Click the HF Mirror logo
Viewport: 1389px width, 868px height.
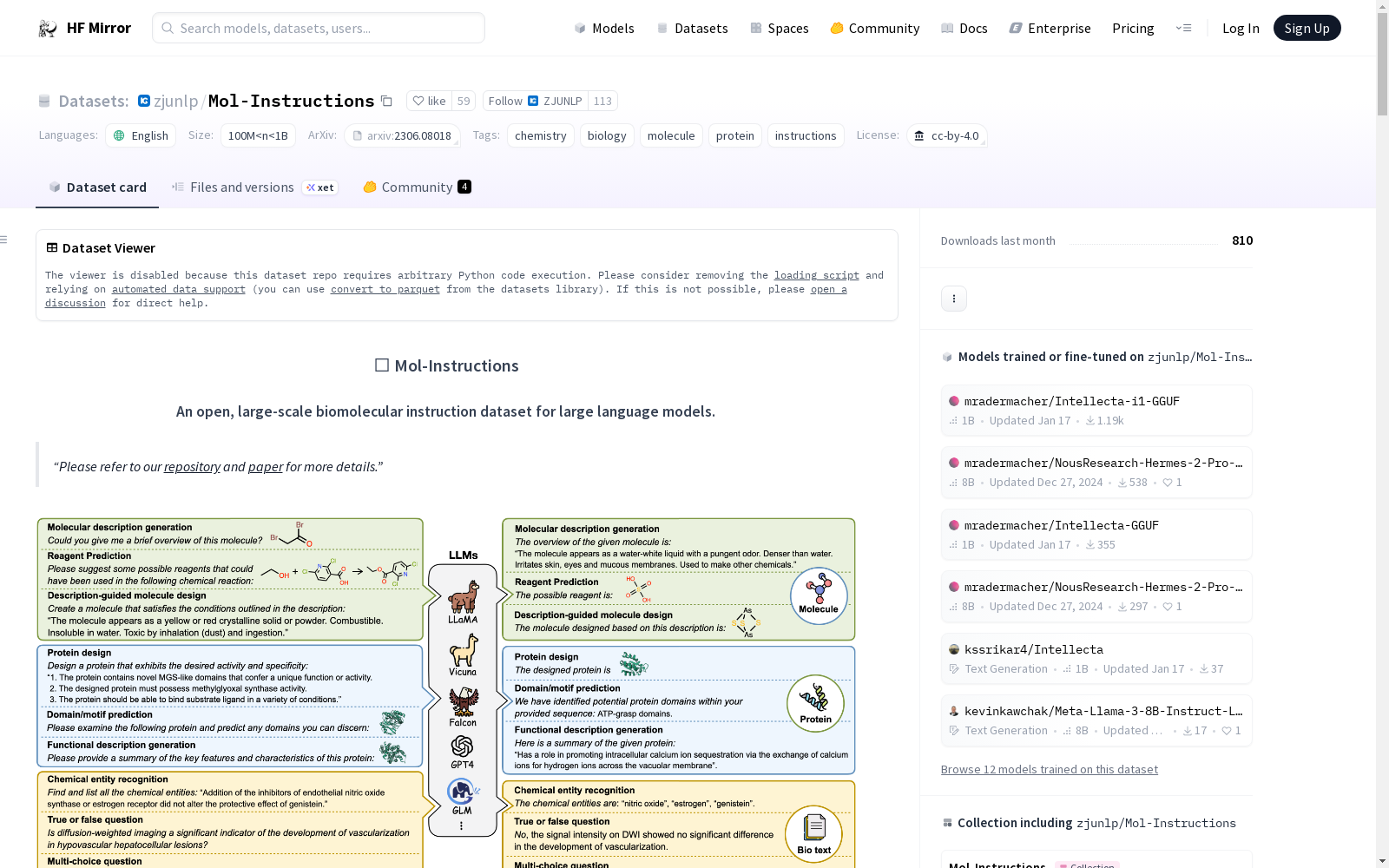point(84,27)
